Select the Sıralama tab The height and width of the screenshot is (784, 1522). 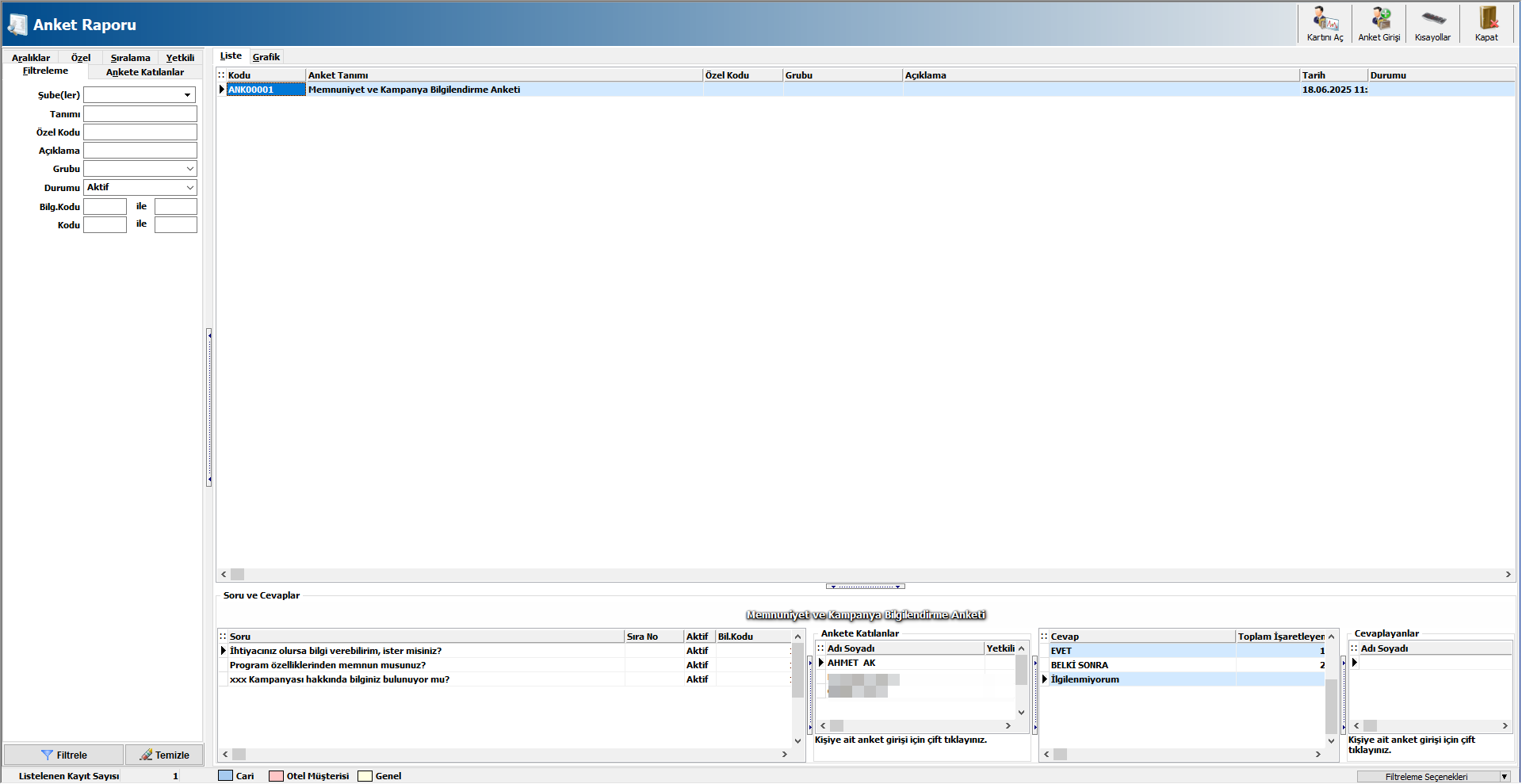(130, 58)
